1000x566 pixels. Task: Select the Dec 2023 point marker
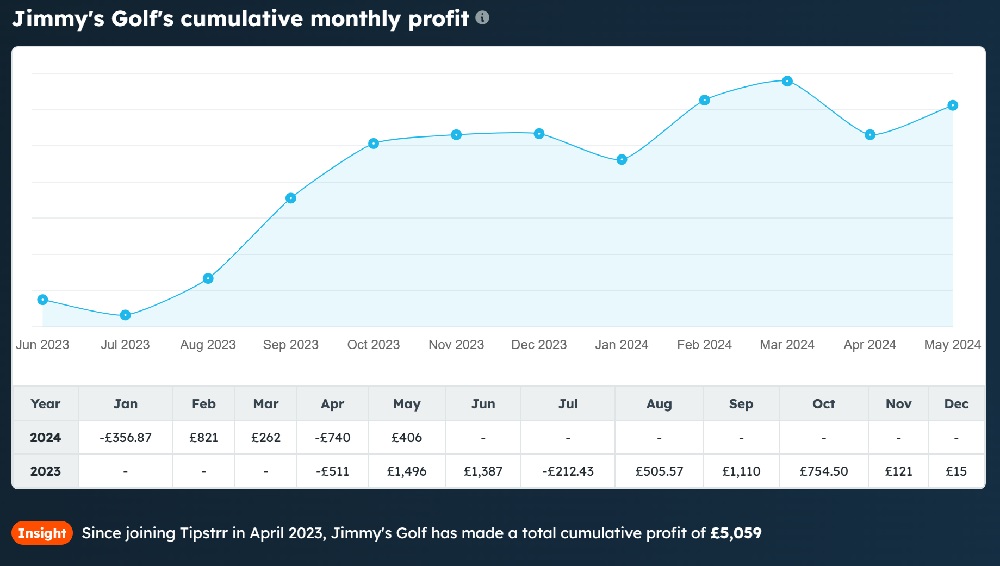tap(539, 133)
